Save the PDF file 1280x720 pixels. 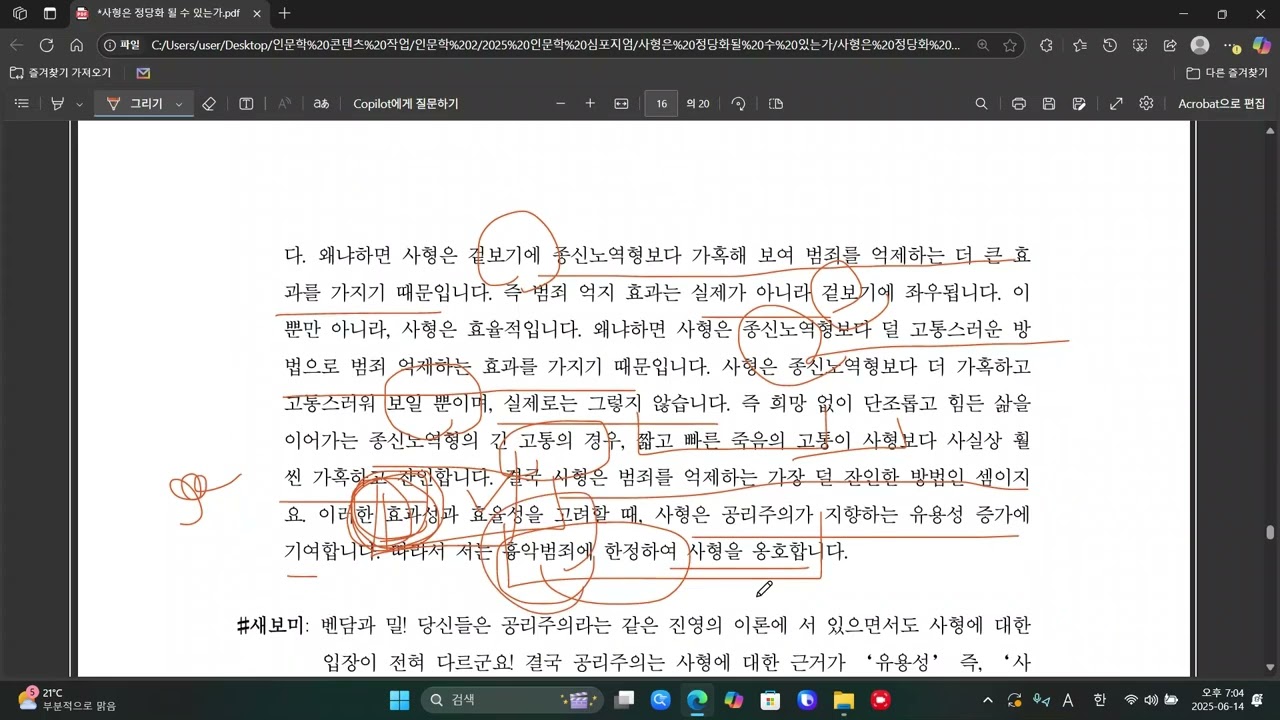click(1049, 103)
